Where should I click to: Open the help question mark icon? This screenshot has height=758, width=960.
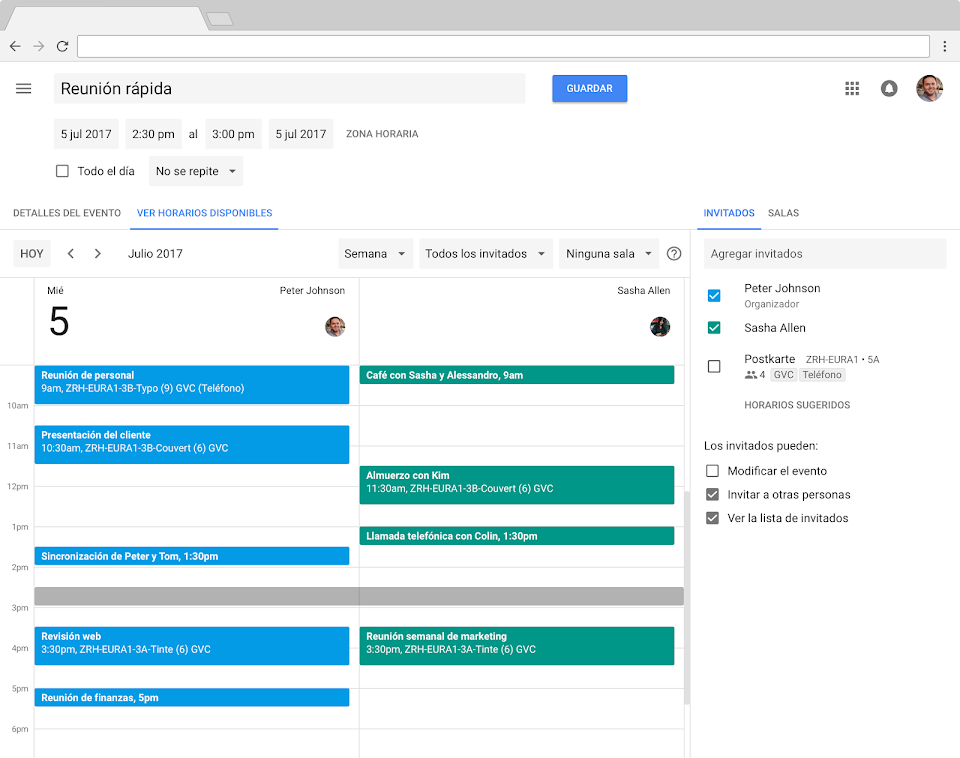click(674, 254)
